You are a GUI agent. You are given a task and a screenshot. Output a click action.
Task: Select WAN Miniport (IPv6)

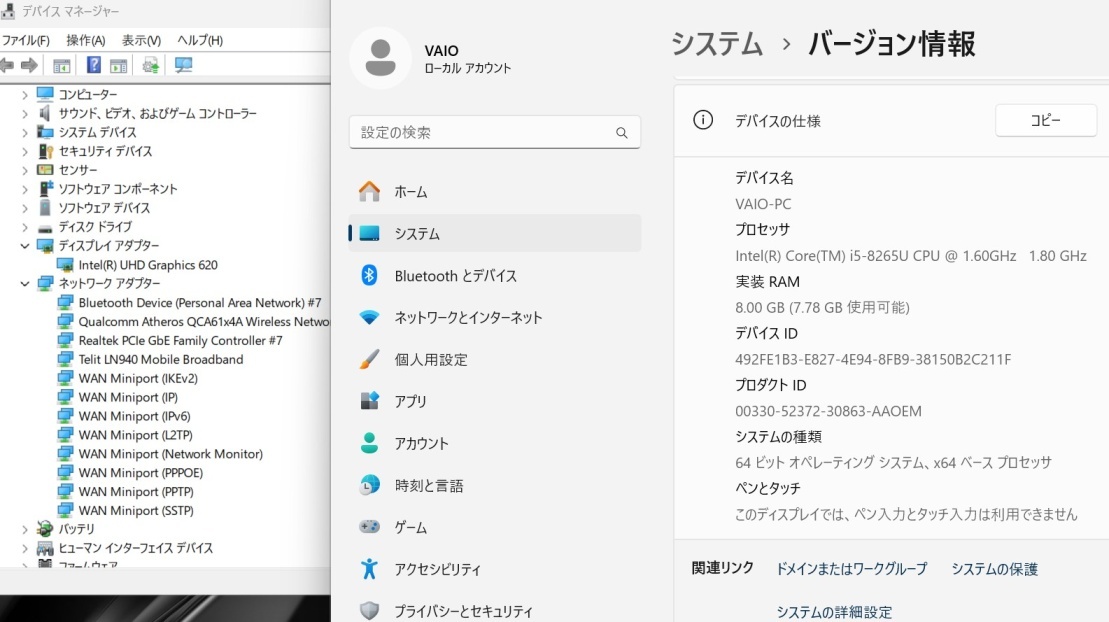point(134,416)
